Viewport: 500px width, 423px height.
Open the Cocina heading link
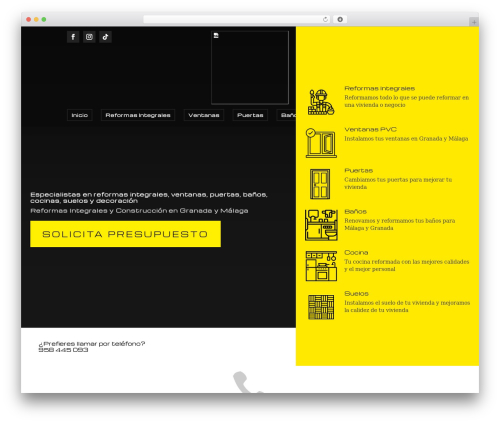356,252
